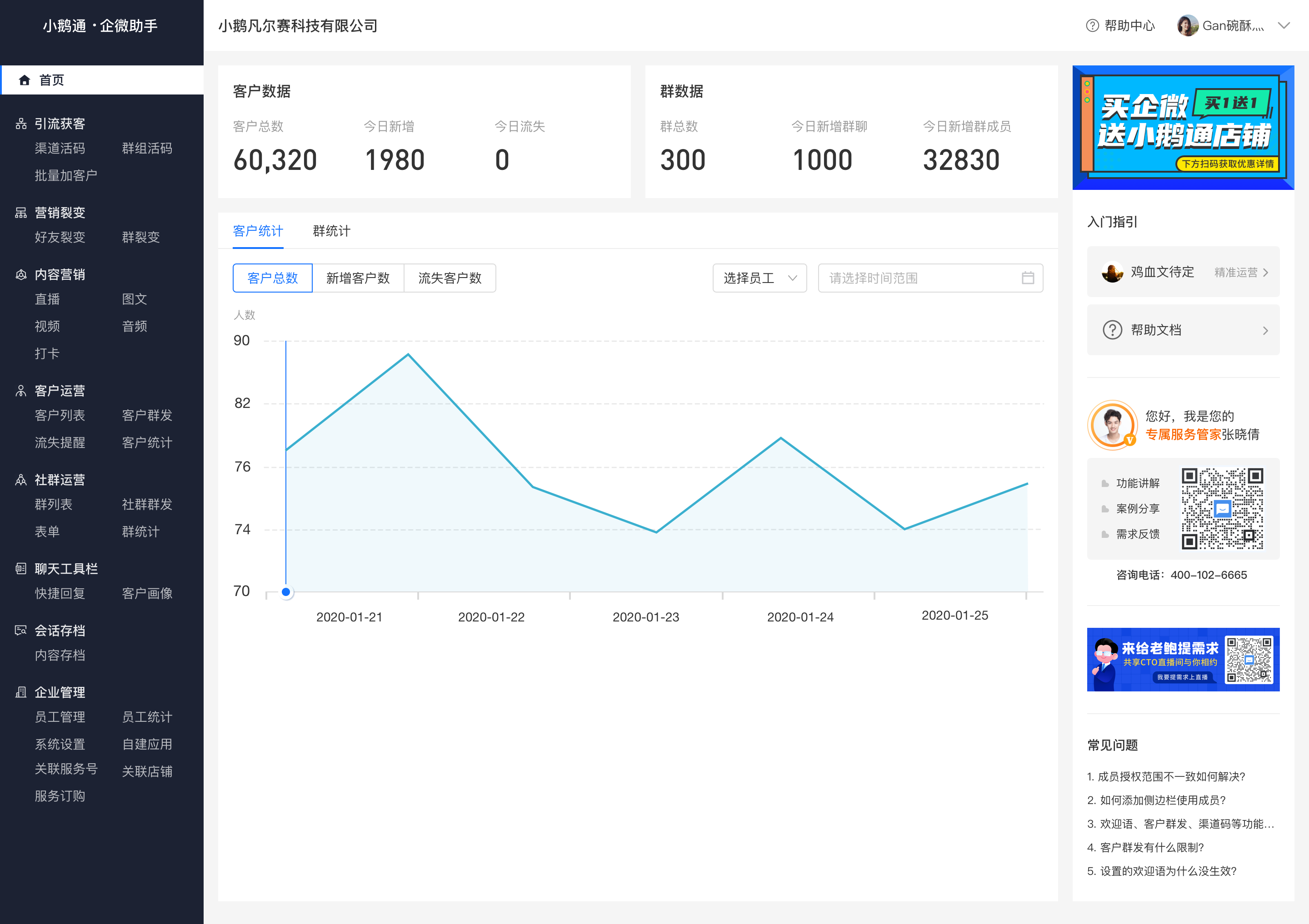Select the 客户总数 chart filter
Image resolution: width=1309 pixels, height=924 pixels.
point(273,278)
